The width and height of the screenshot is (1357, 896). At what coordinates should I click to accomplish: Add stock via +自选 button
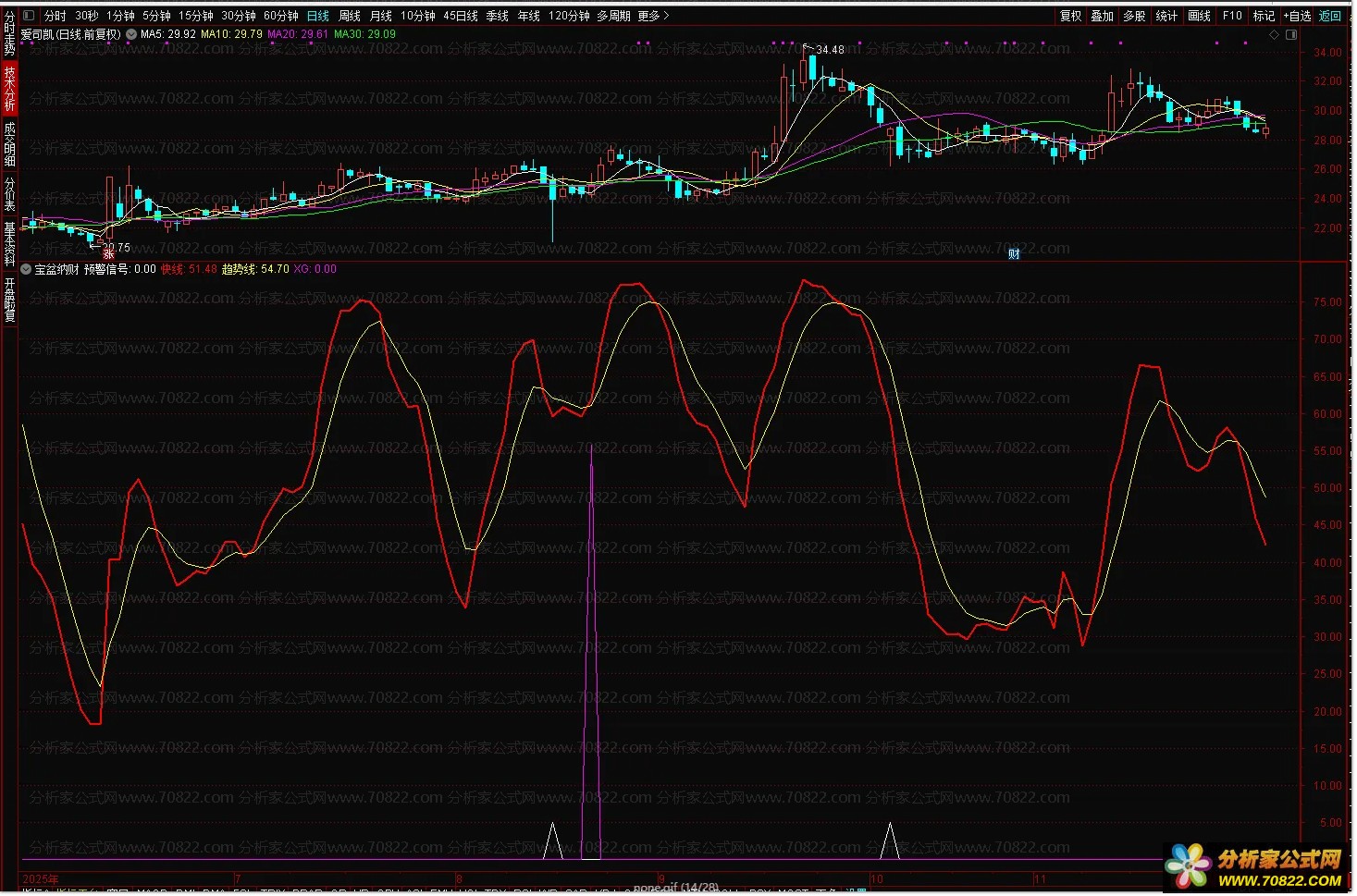[1297, 16]
